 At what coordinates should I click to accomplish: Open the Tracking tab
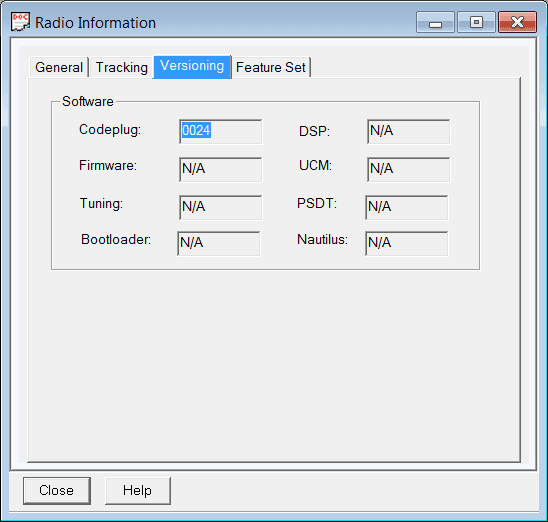coord(122,67)
